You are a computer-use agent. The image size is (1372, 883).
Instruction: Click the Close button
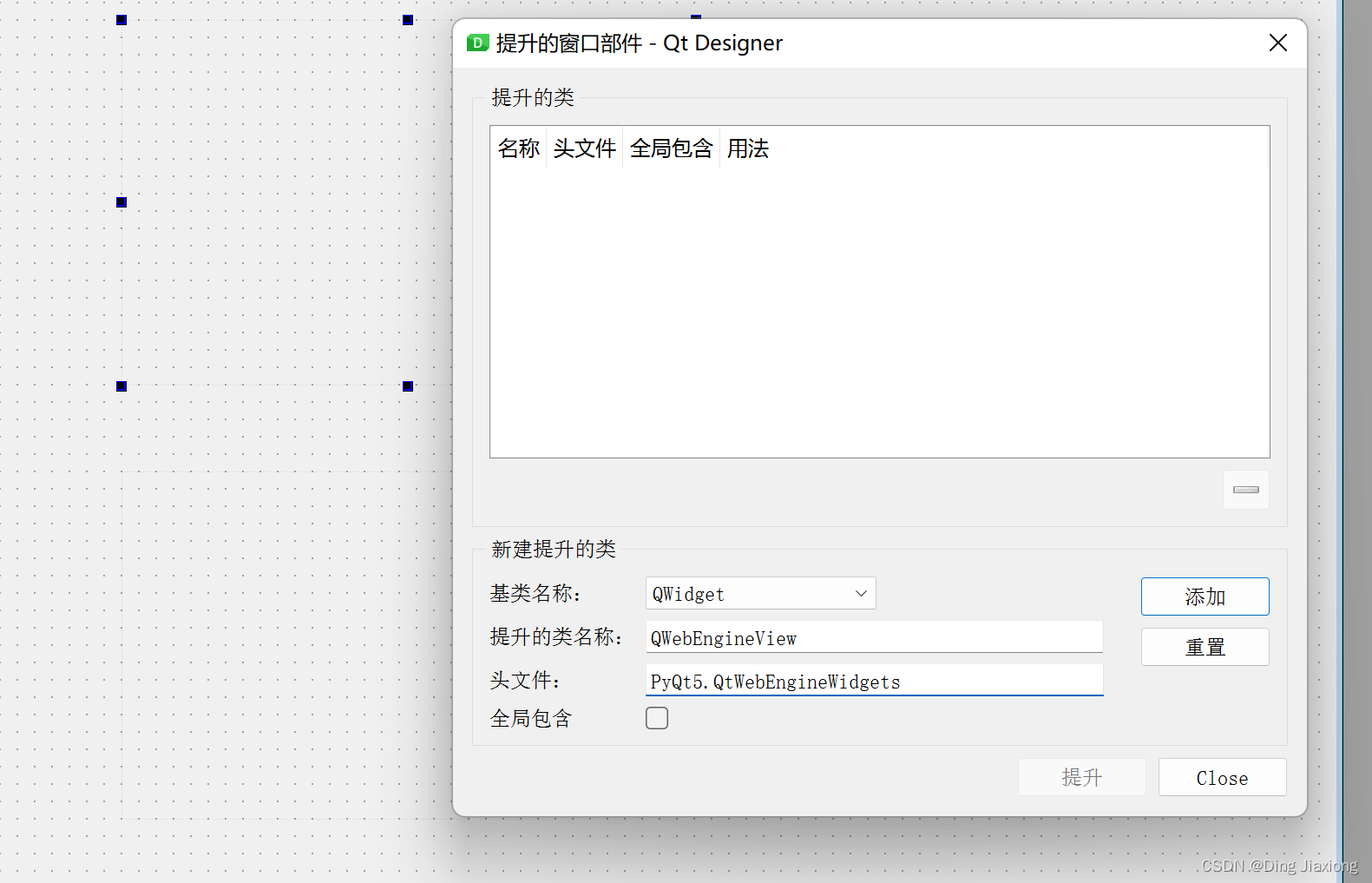coord(1222,777)
